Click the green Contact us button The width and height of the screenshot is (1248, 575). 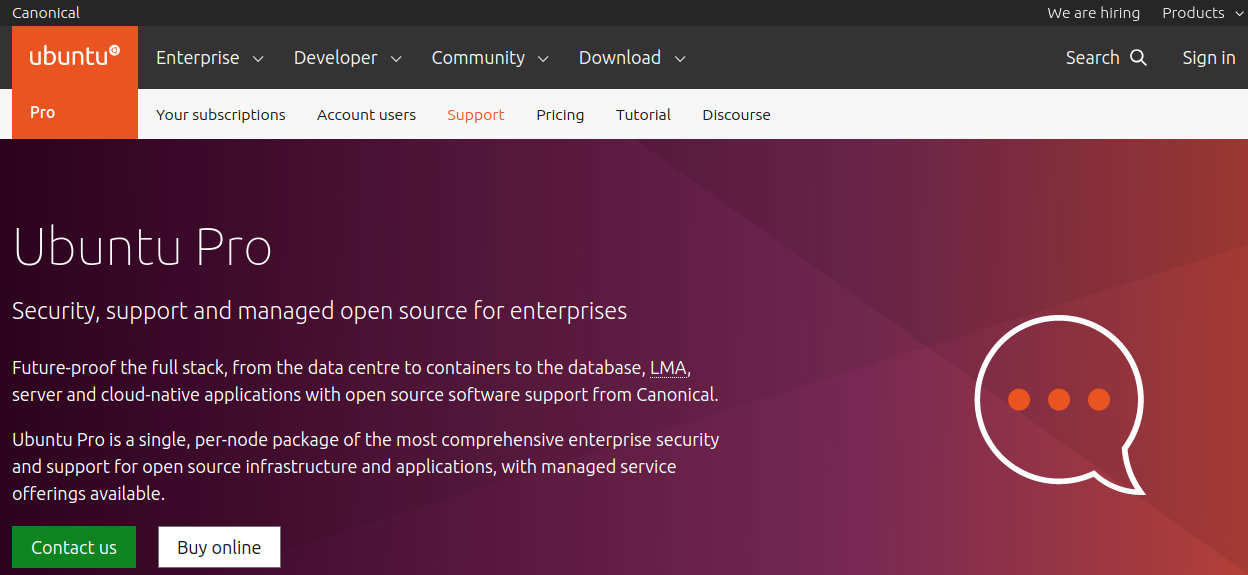point(74,547)
